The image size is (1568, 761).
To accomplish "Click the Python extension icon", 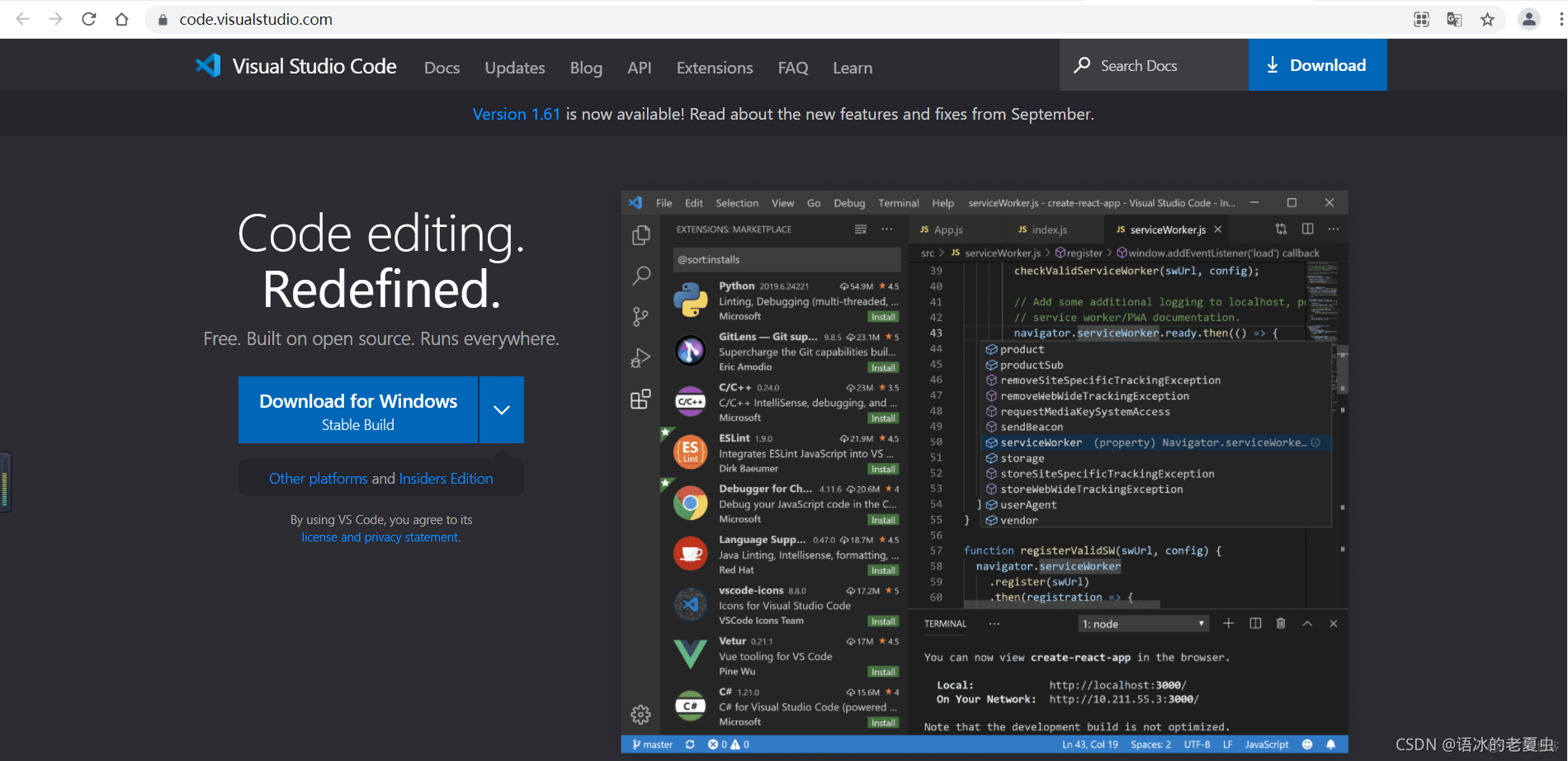I will [690, 300].
